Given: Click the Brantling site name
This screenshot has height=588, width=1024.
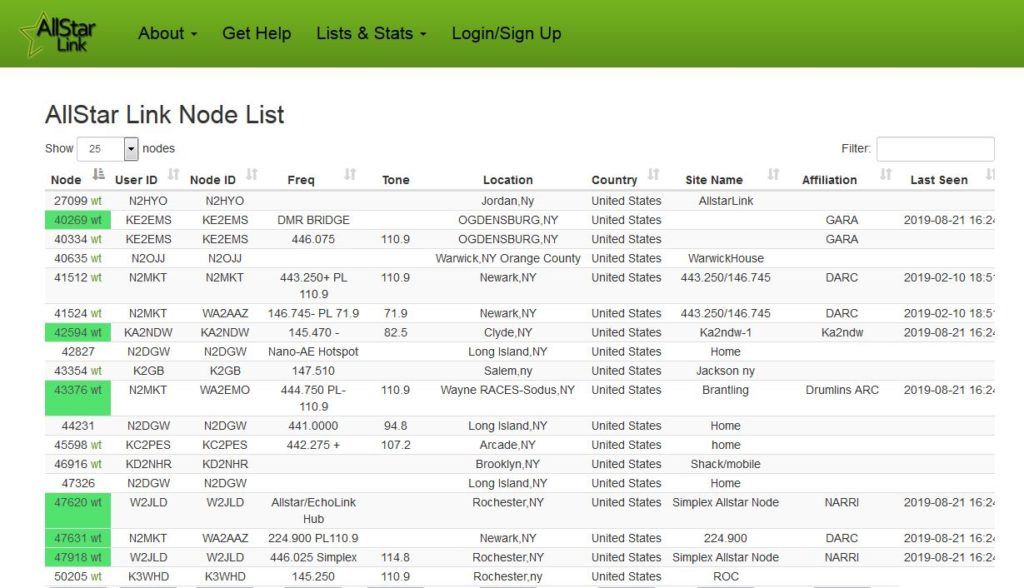Looking at the screenshot, I should click(726, 389).
